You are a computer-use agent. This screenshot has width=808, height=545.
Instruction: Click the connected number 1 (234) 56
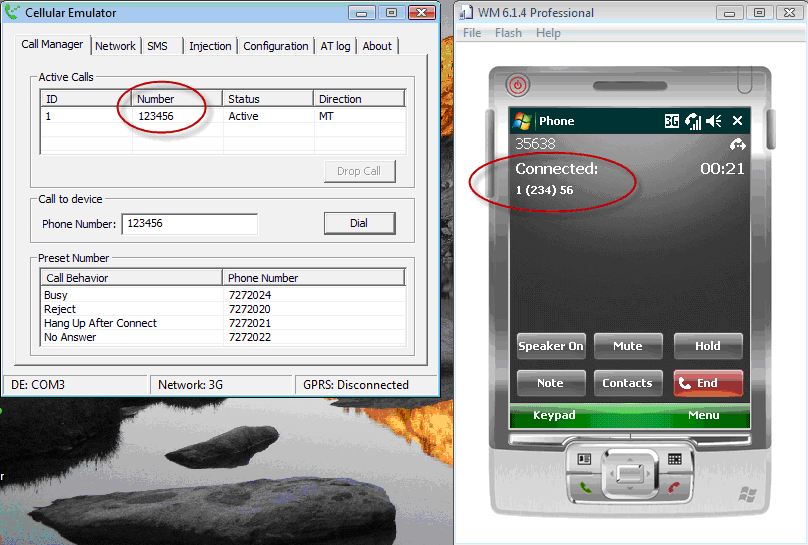(x=544, y=190)
